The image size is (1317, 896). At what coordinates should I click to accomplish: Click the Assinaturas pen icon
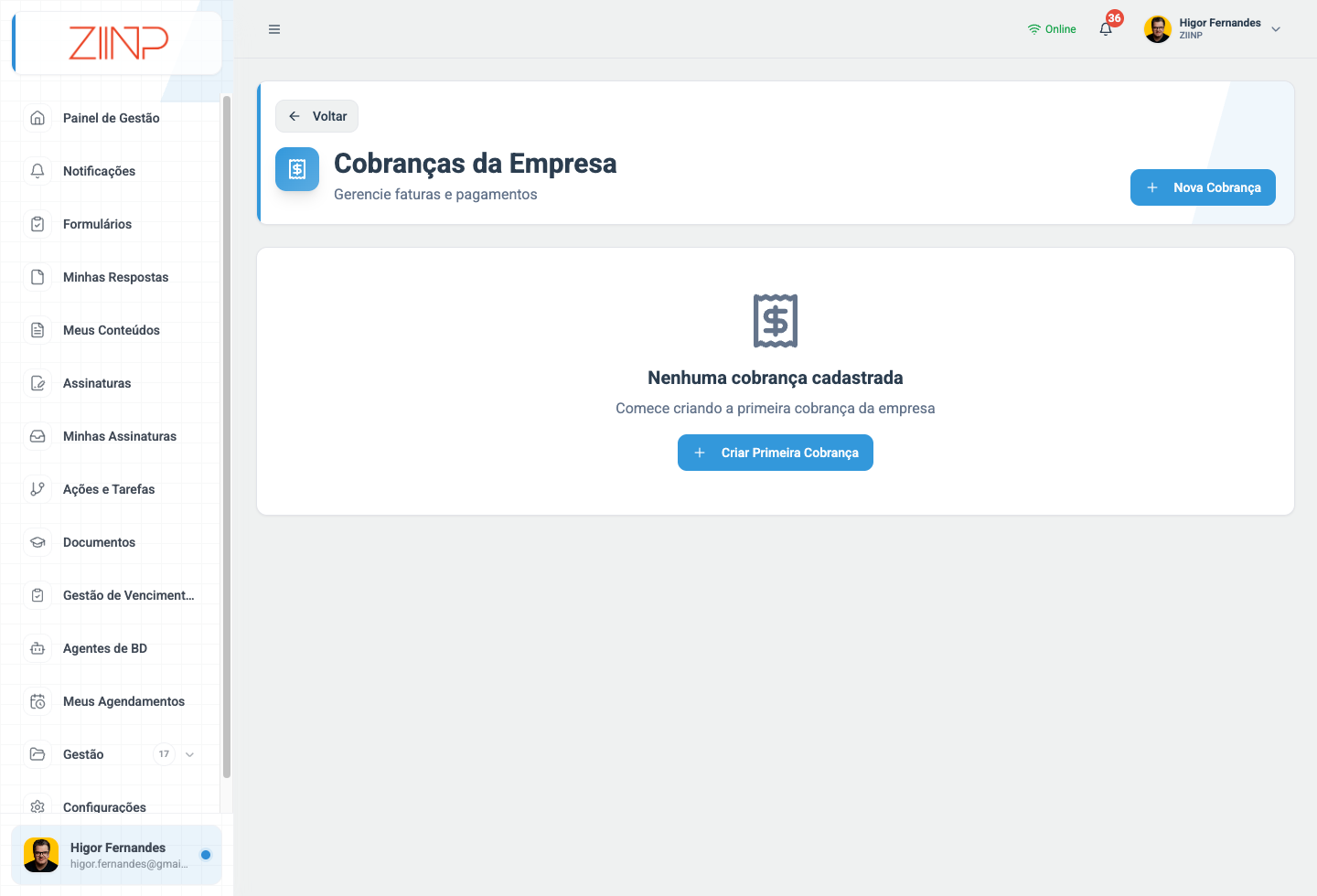tap(37, 383)
